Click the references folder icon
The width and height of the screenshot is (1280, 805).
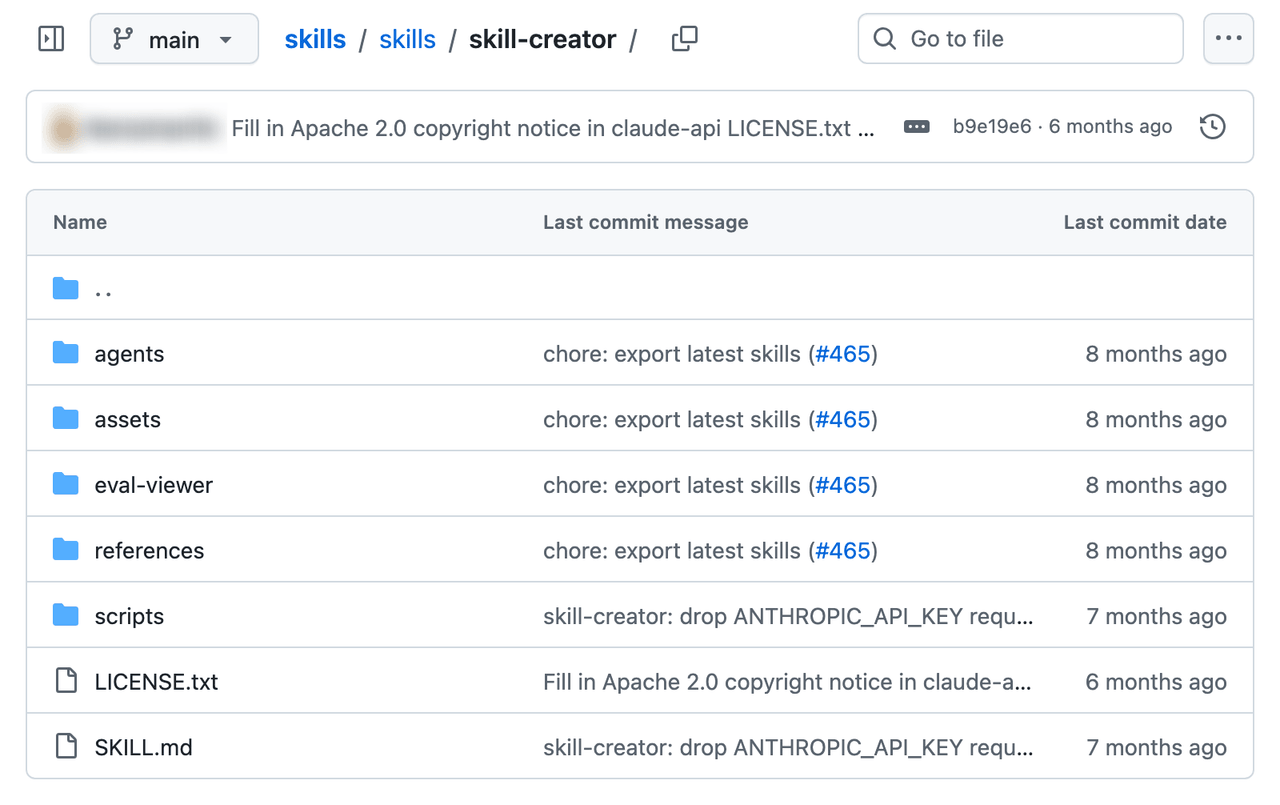tap(66, 550)
